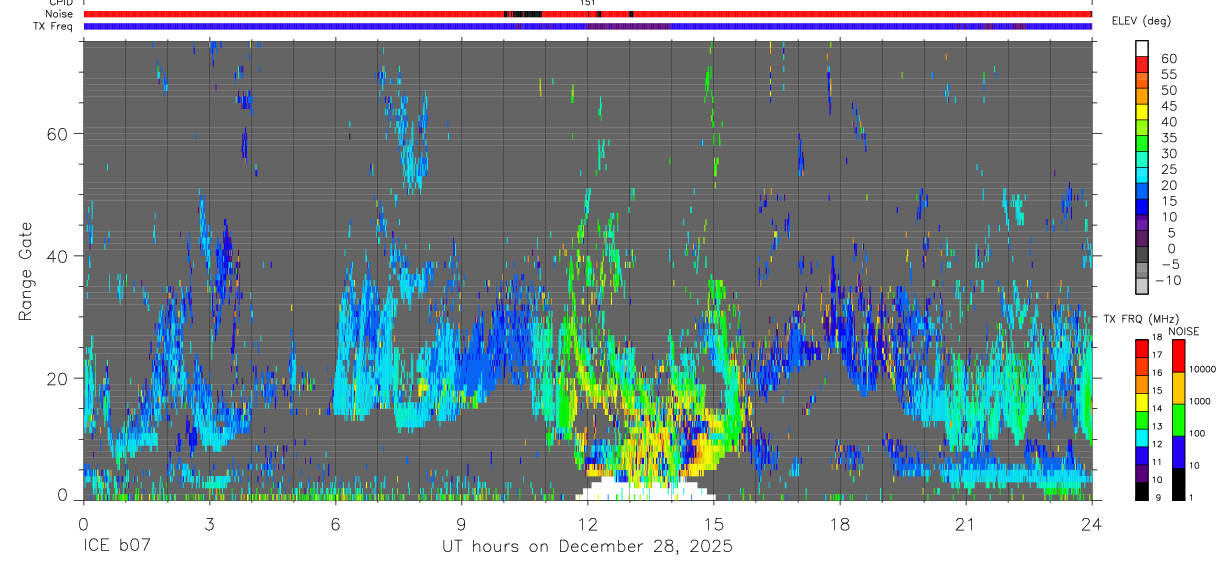Select the cyan swatch in the elevation scale
This screenshot has width=1228, height=567.
pos(1142,175)
